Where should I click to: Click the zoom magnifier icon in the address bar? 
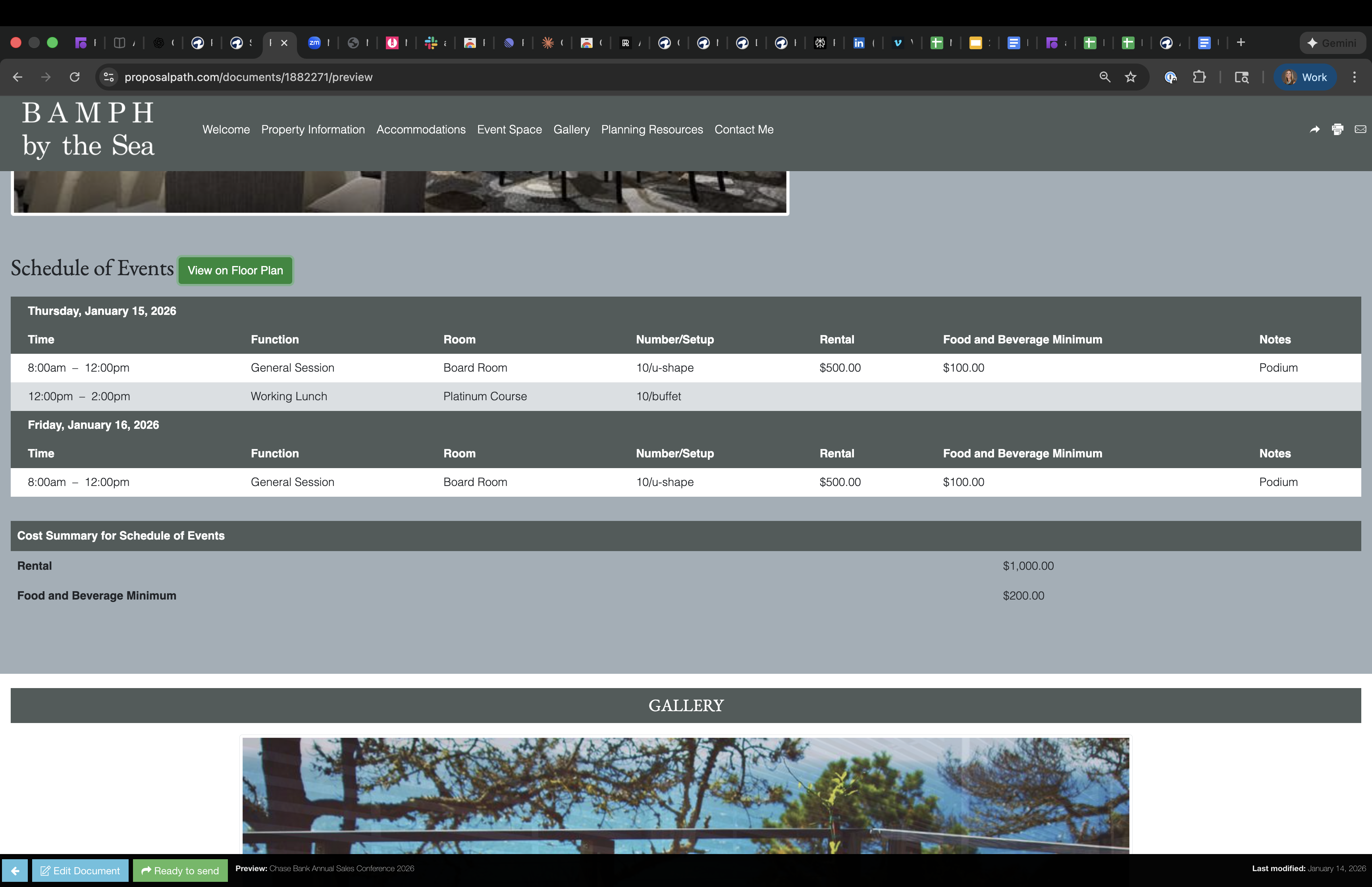tap(1104, 77)
